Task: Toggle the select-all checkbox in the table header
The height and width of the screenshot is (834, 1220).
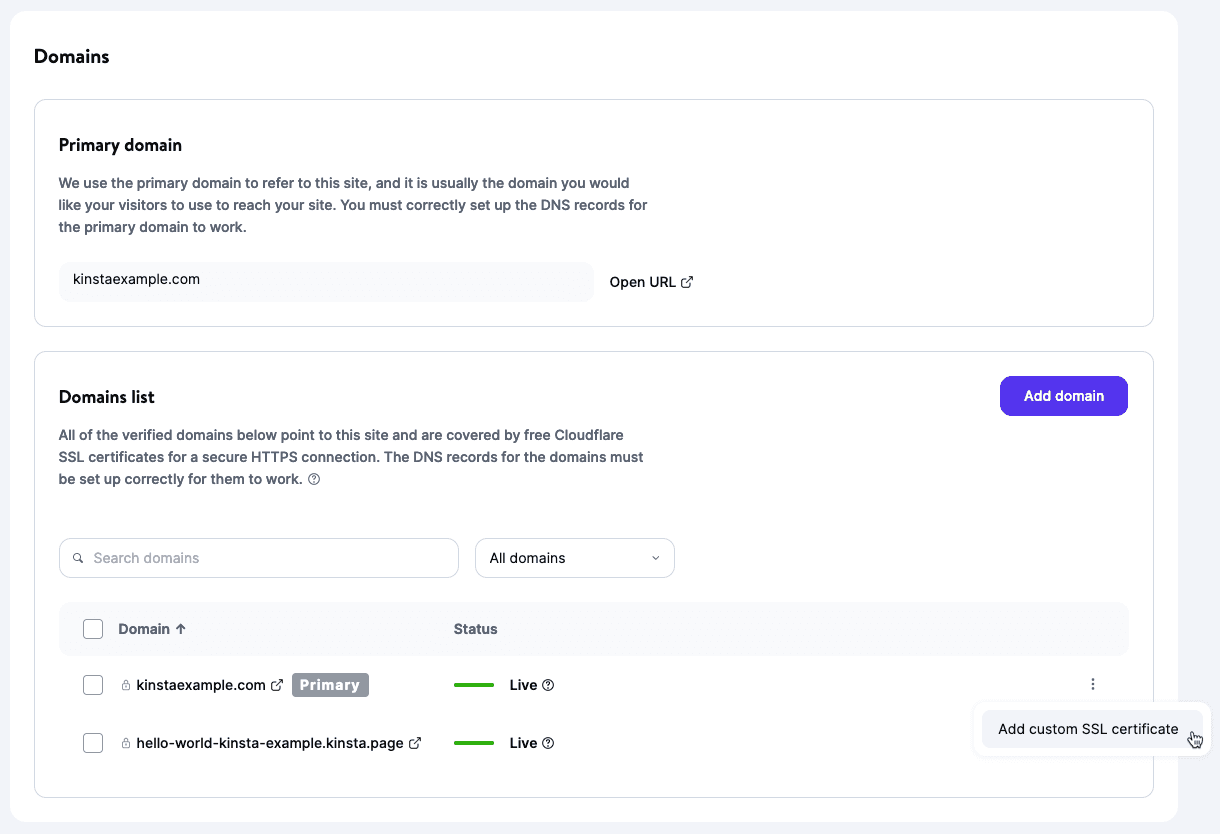Action: [x=93, y=629]
